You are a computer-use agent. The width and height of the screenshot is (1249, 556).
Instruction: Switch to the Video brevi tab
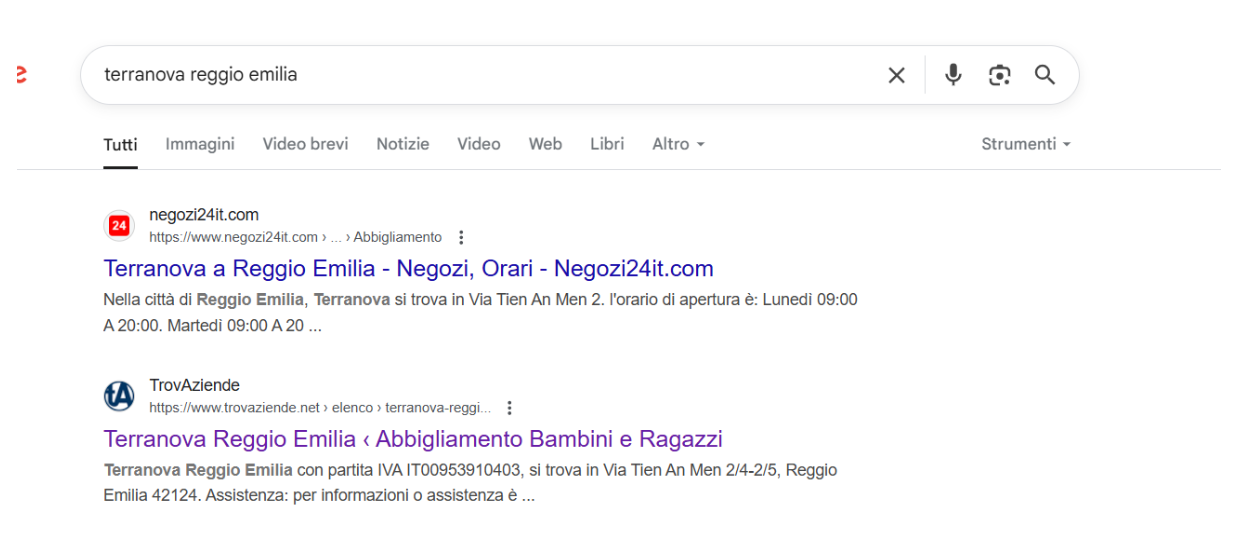(305, 144)
